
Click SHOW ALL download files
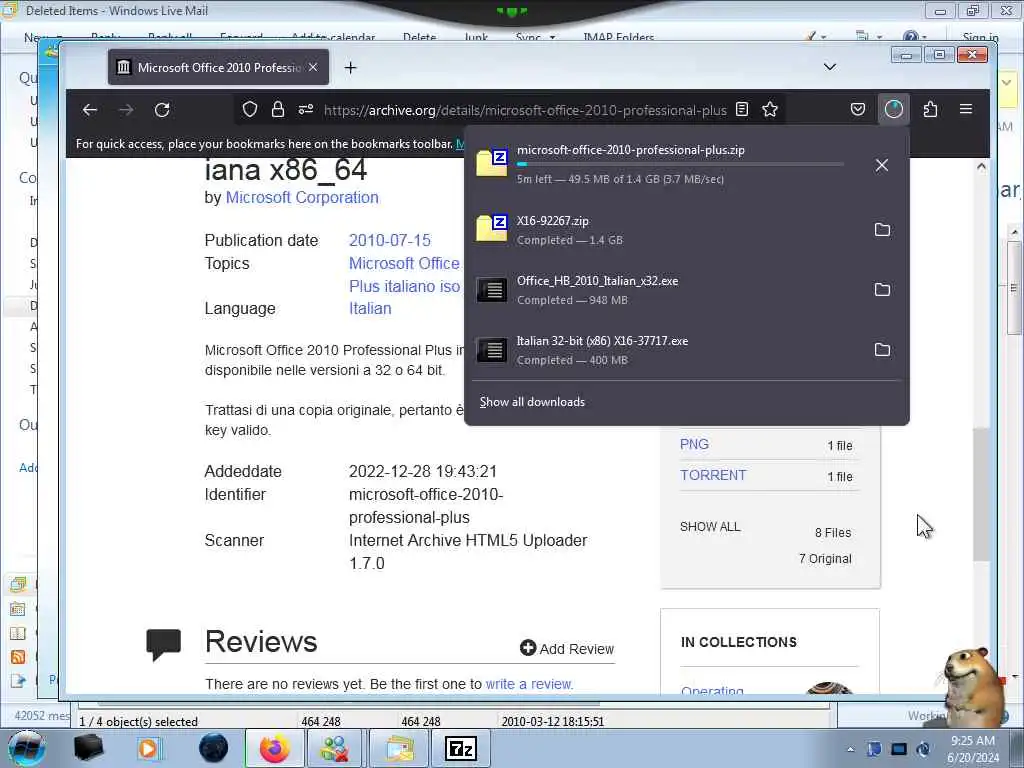pos(710,527)
